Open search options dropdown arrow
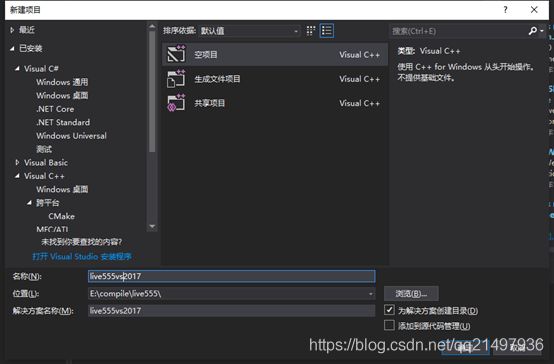The height and width of the screenshot is (364, 554). pyautogui.click(x=542, y=31)
